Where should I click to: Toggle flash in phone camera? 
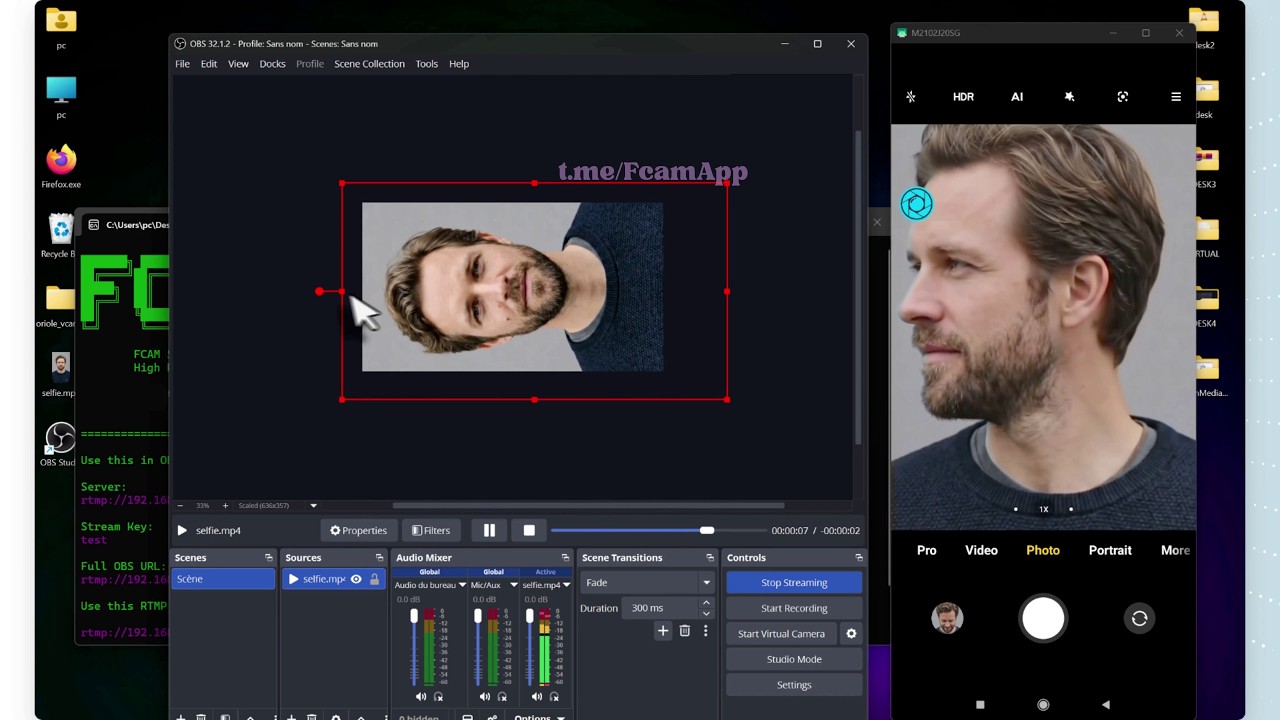pos(911,97)
